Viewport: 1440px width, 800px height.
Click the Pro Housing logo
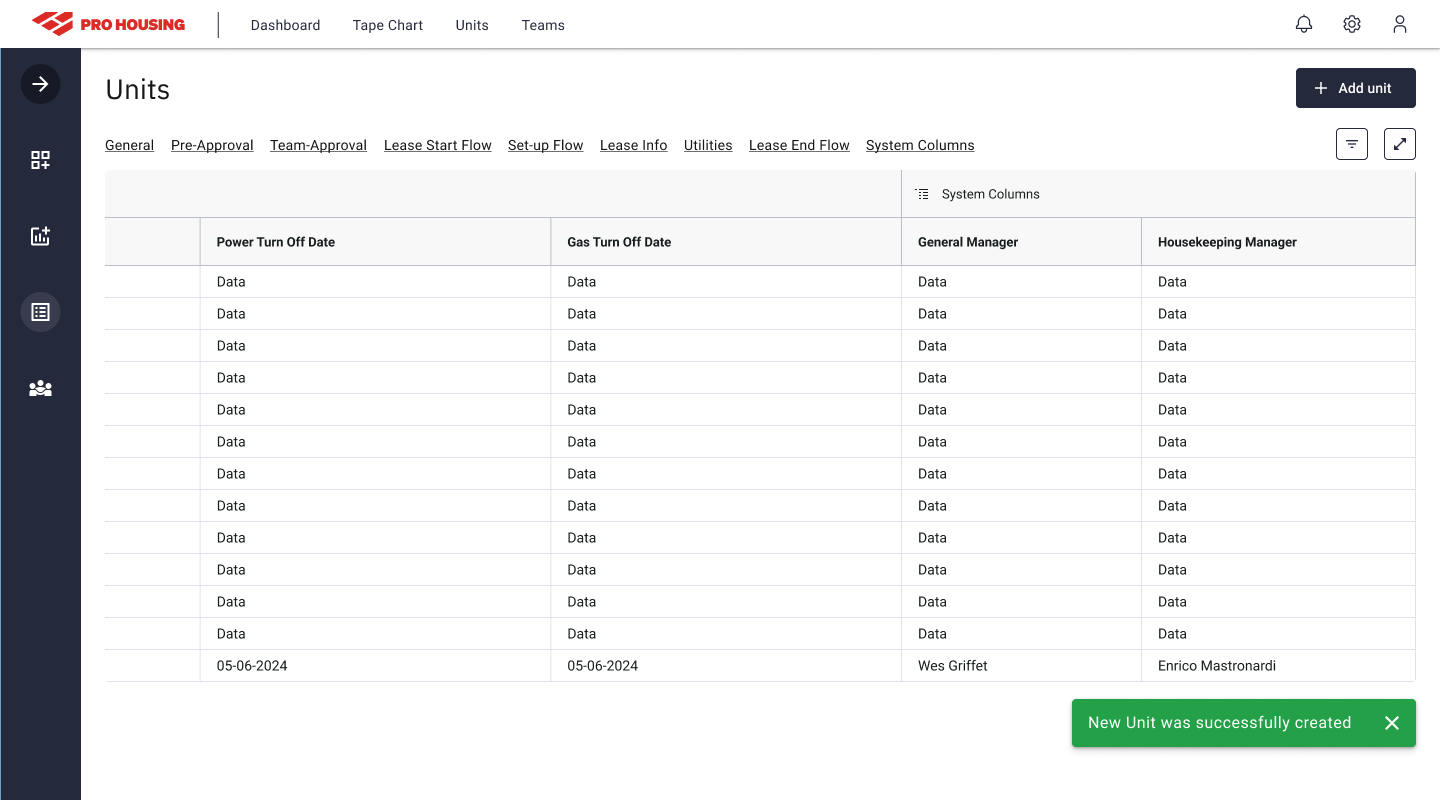click(108, 24)
